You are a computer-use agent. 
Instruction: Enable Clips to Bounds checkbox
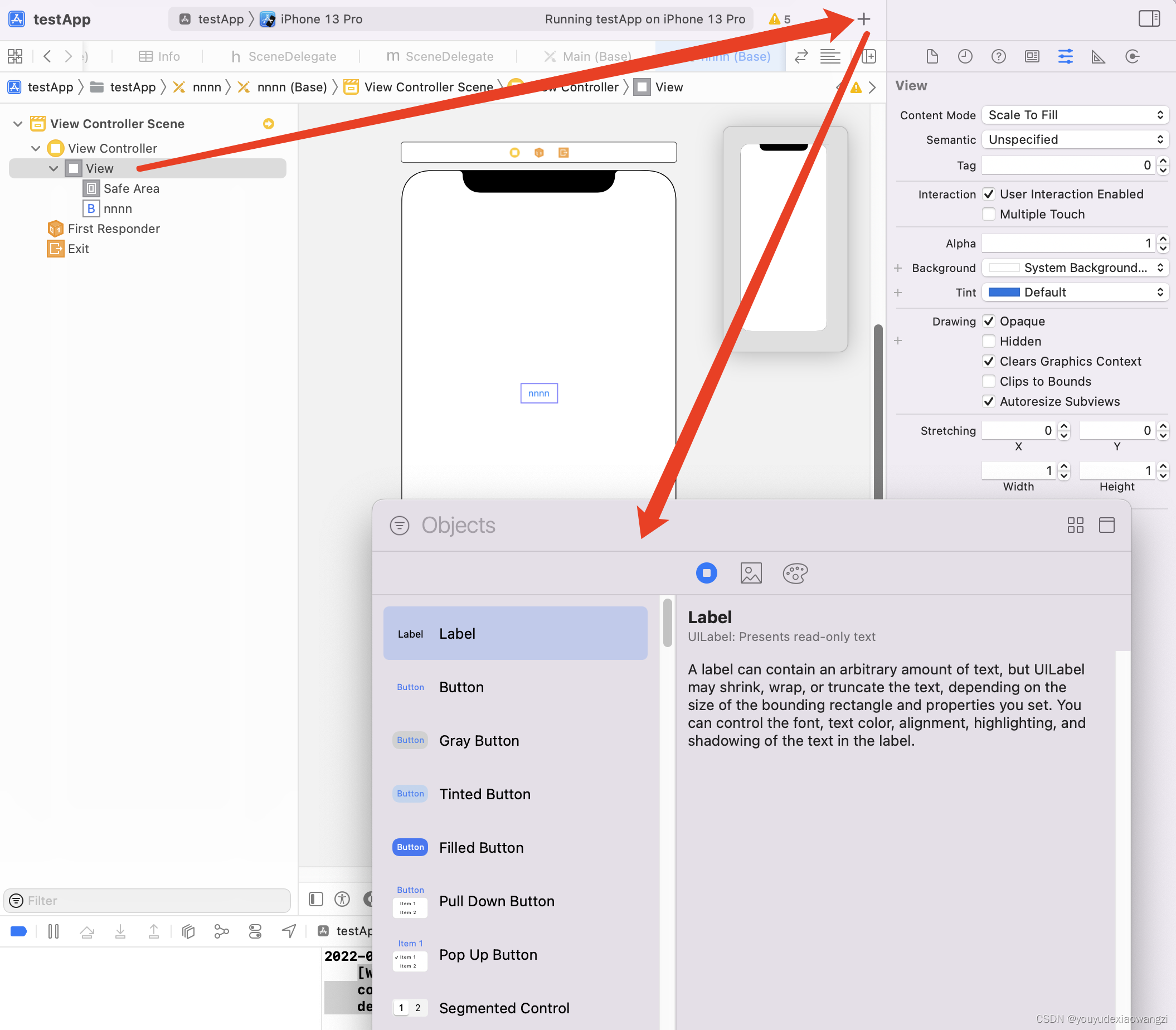coord(989,382)
